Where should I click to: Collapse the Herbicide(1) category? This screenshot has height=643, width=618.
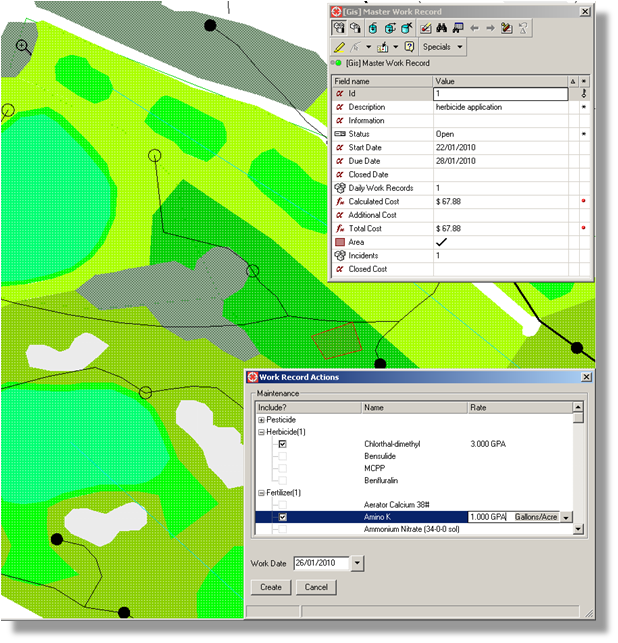click(x=260, y=432)
